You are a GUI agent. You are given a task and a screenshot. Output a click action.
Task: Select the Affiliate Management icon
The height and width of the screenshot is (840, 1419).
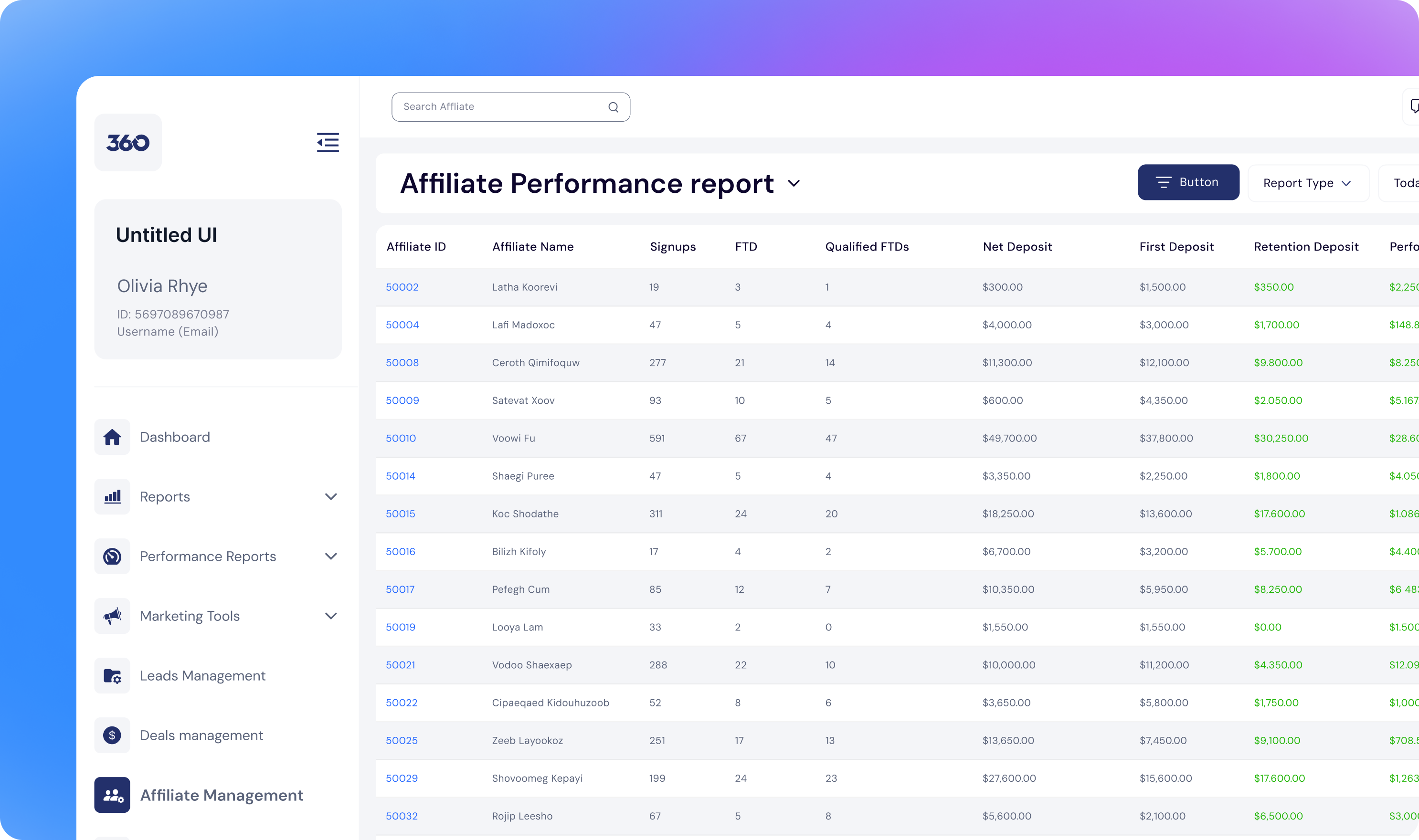112,795
